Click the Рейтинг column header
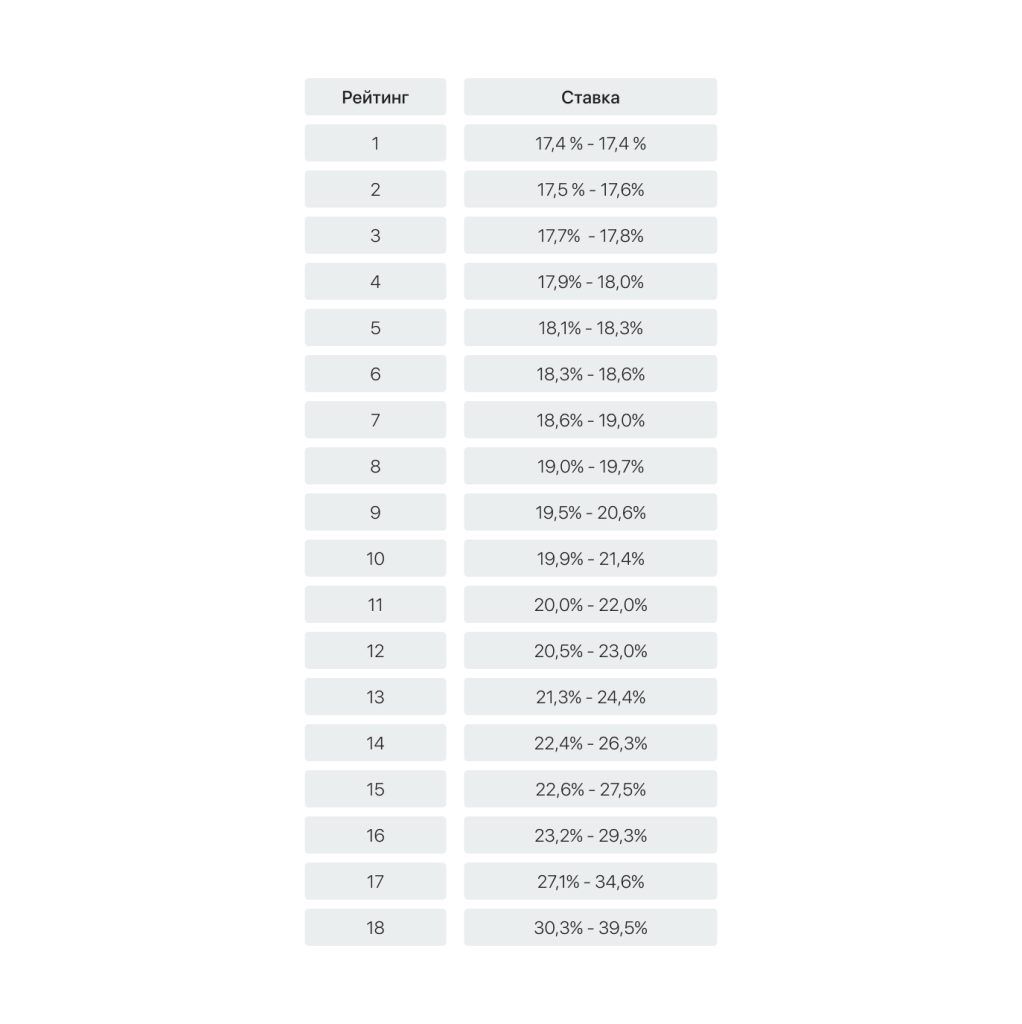Screen dimensions: 1022x1024 (375, 97)
